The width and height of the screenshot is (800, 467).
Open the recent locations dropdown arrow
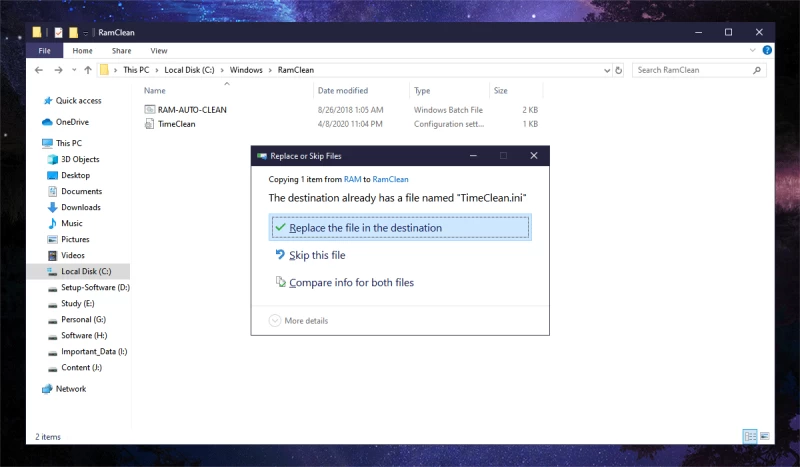coord(74,70)
